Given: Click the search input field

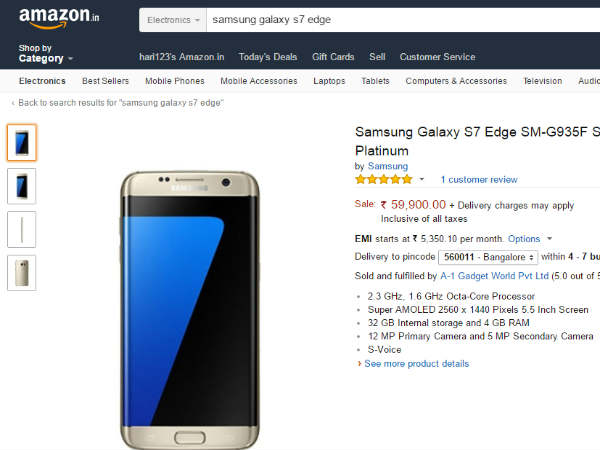Looking at the screenshot, I should tap(400, 20).
